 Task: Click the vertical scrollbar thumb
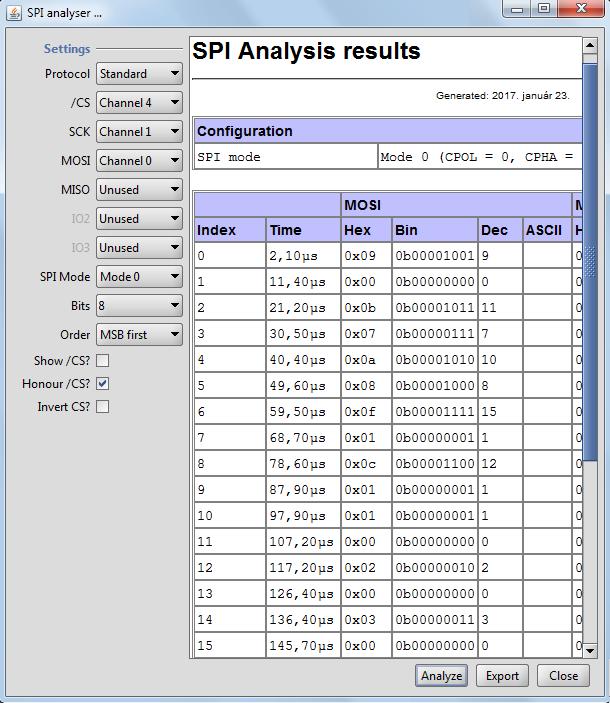[590, 262]
